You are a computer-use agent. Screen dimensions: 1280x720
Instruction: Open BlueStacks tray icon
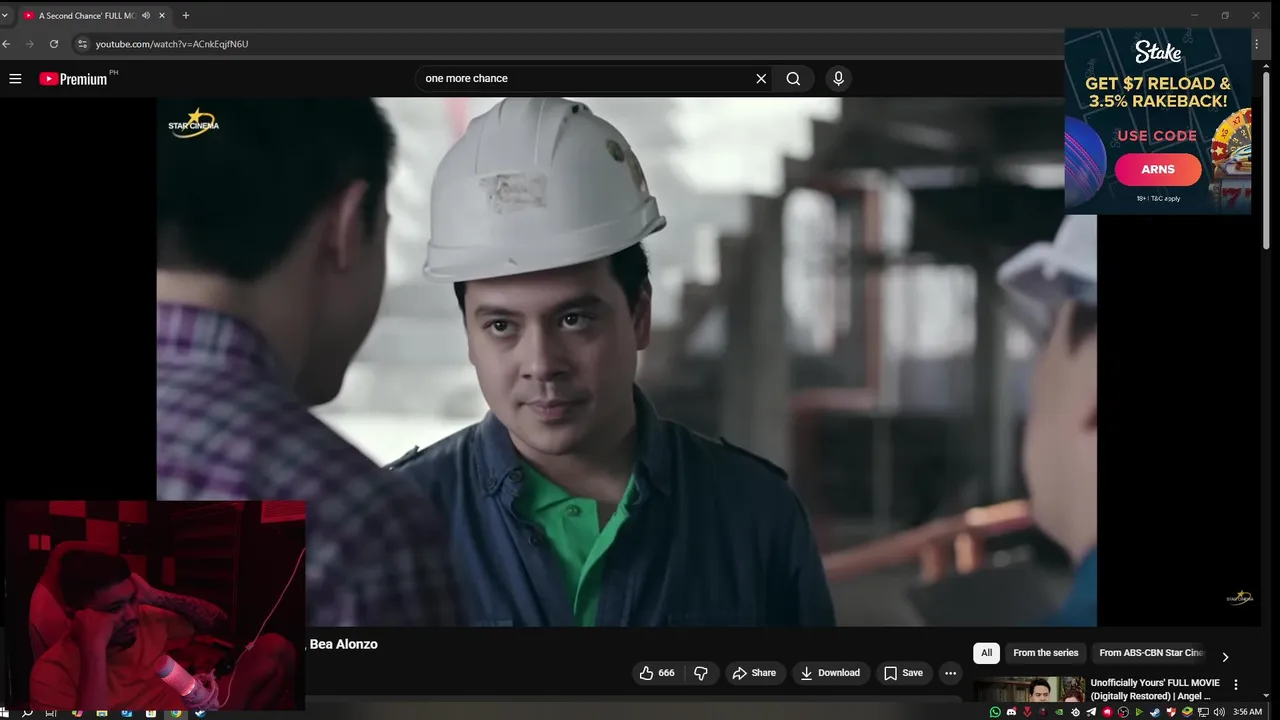click(x=1187, y=712)
